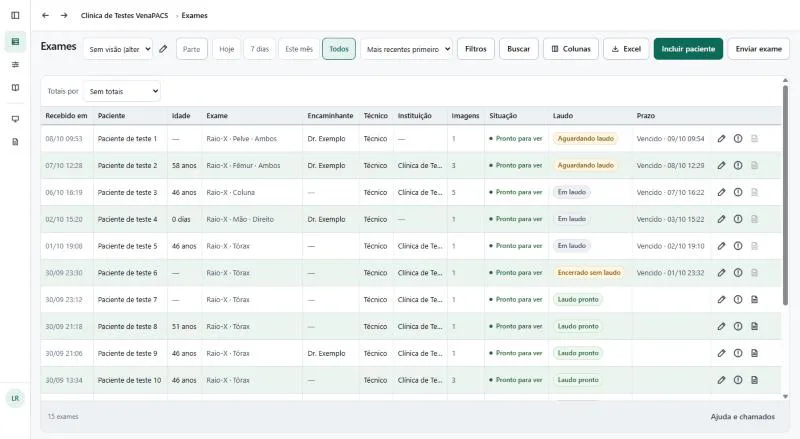Edit exam of Paciente de teste 10
The height and width of the screenshot is (439, 800).
(721, 380)
